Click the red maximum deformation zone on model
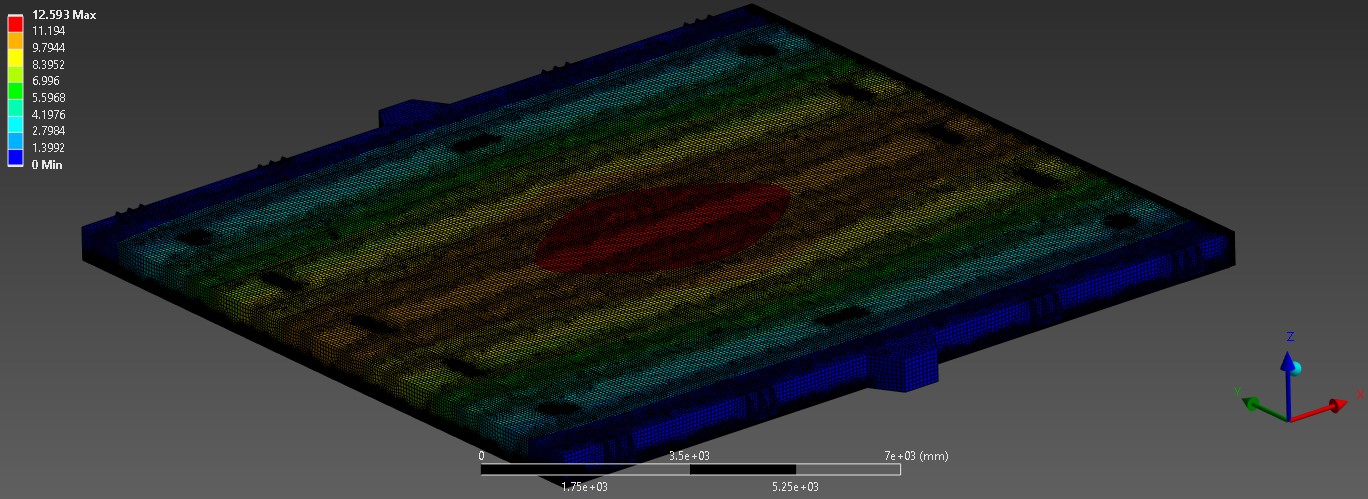1368x499 pixels. click(x=663, y=225)
